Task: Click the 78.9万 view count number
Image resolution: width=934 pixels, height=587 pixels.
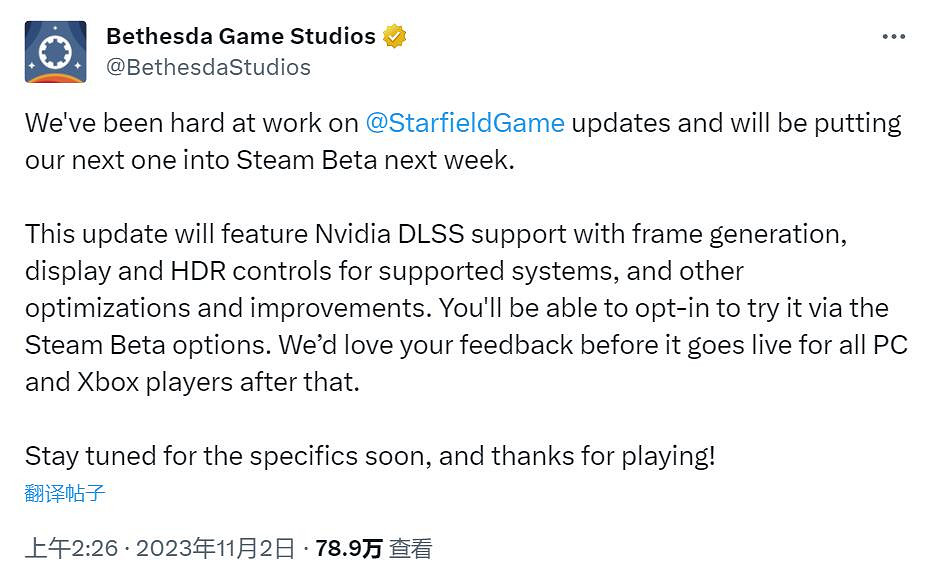Action: [x=349, y=548]
